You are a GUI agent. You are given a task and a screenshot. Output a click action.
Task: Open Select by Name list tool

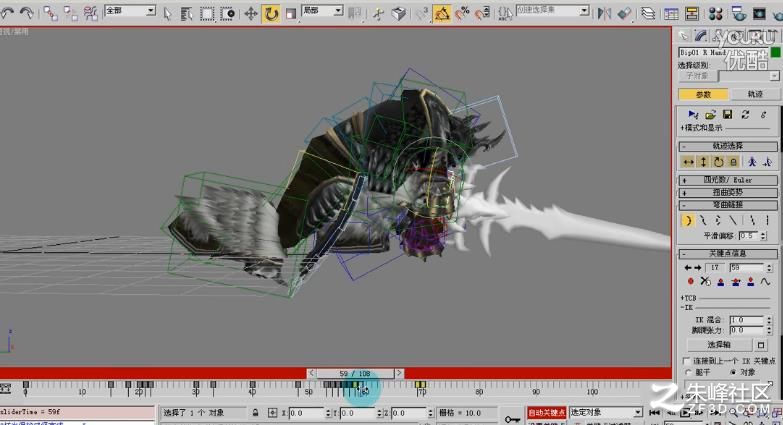[186, 14]
